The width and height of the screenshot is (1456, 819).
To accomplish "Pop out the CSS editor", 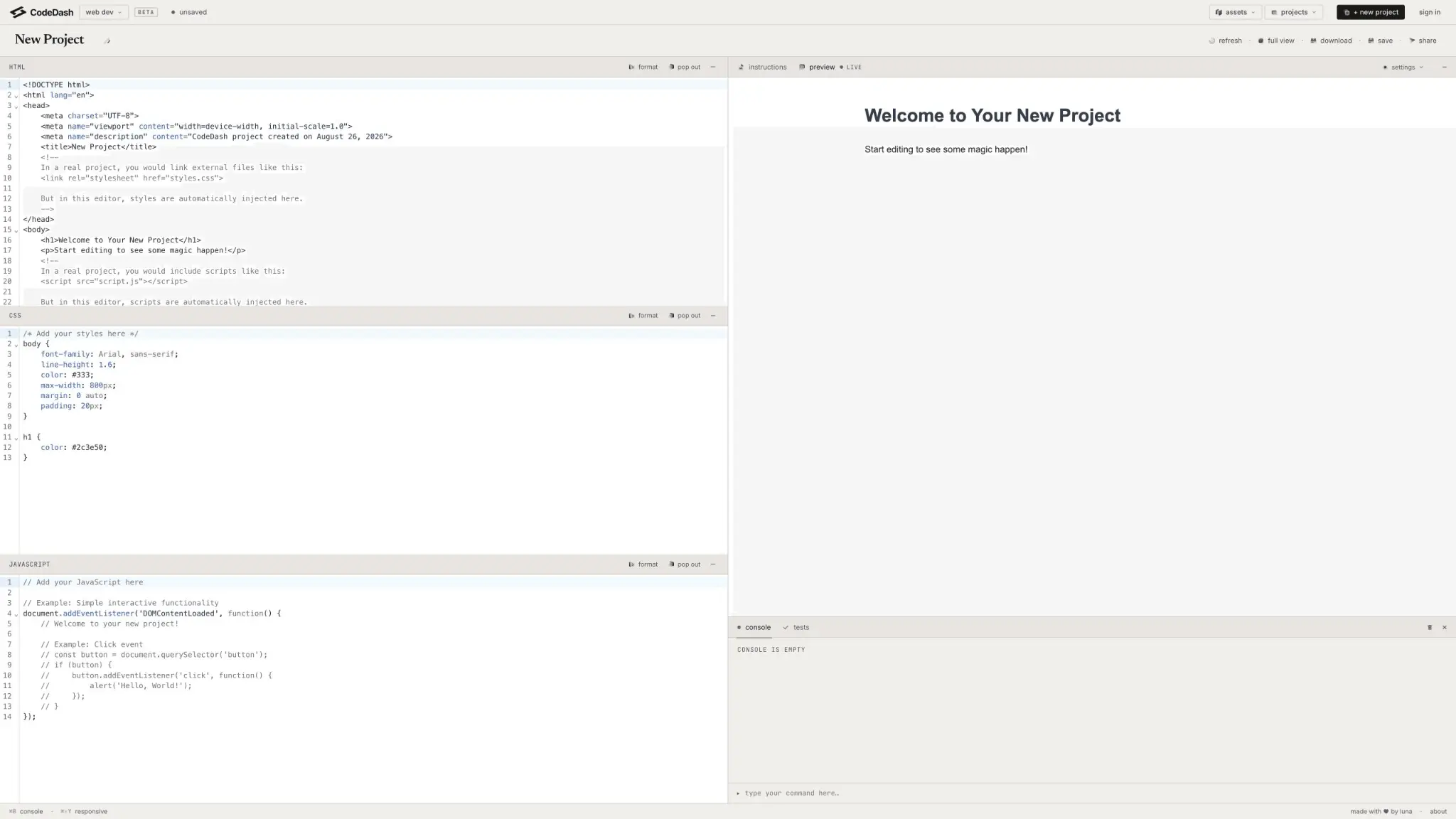I will click(684, 316).
